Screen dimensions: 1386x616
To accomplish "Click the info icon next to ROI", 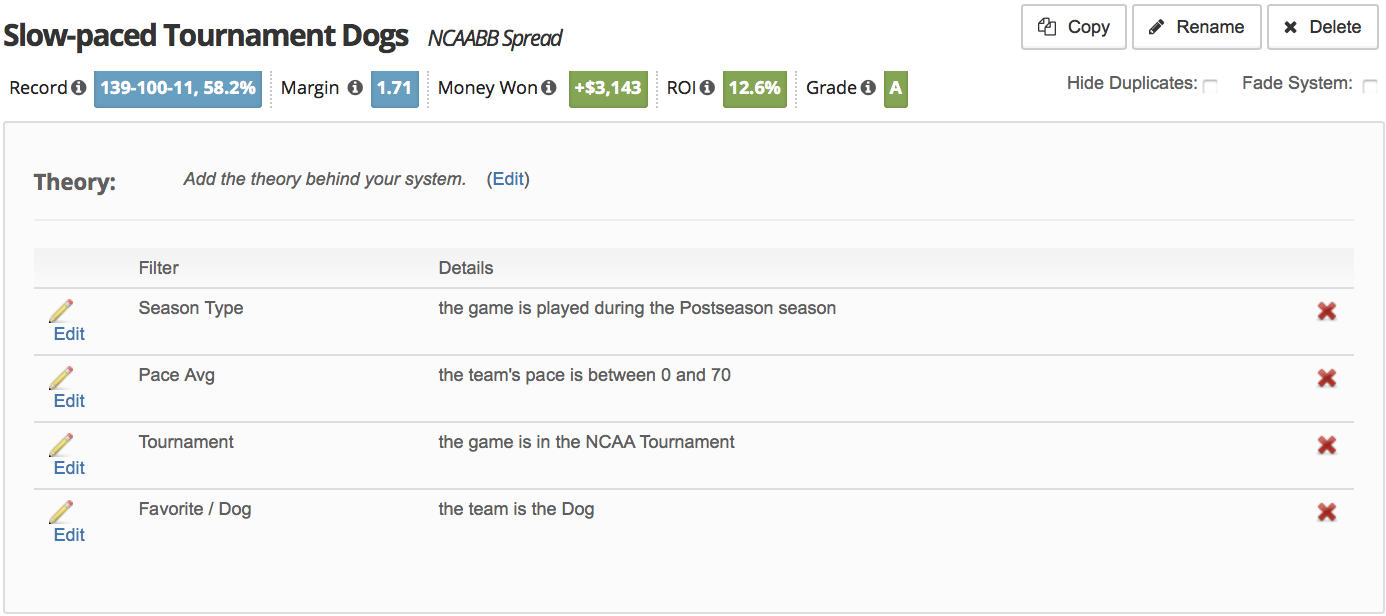I will pos(707,88).
